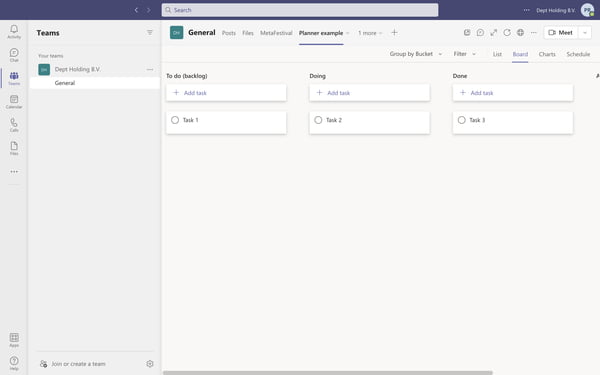Image resolution: width=600 pixels, height=375 pixels.
Task: Select the Planner example tab
Action: (321, 33)
